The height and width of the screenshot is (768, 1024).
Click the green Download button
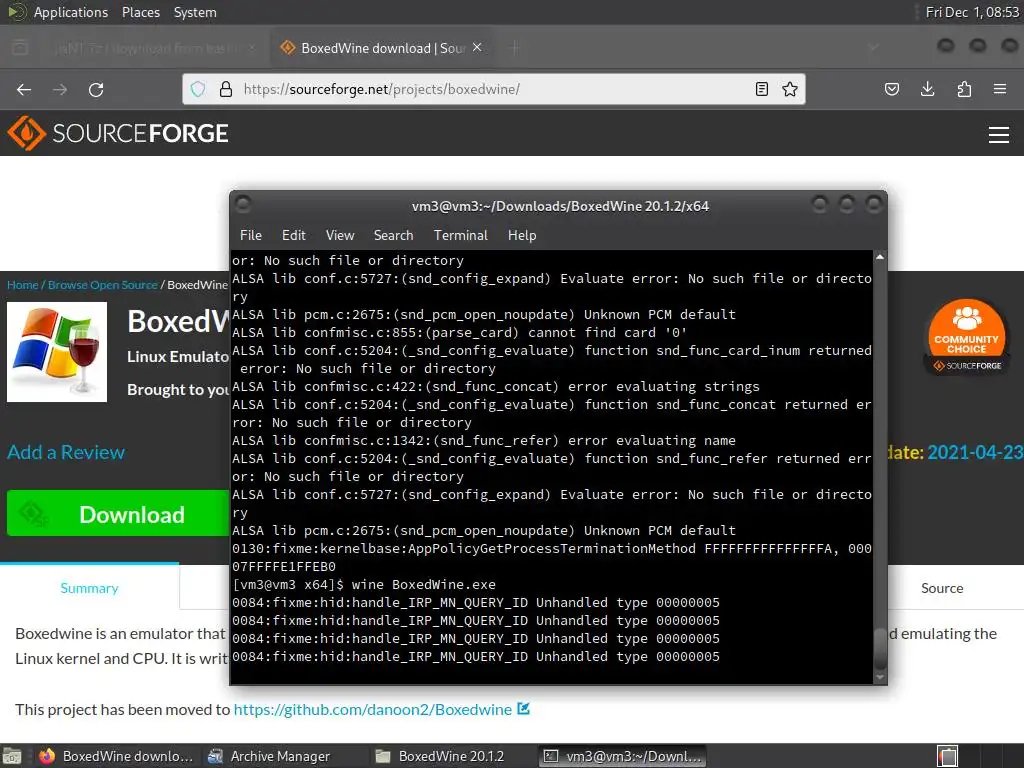coord(118,514)
